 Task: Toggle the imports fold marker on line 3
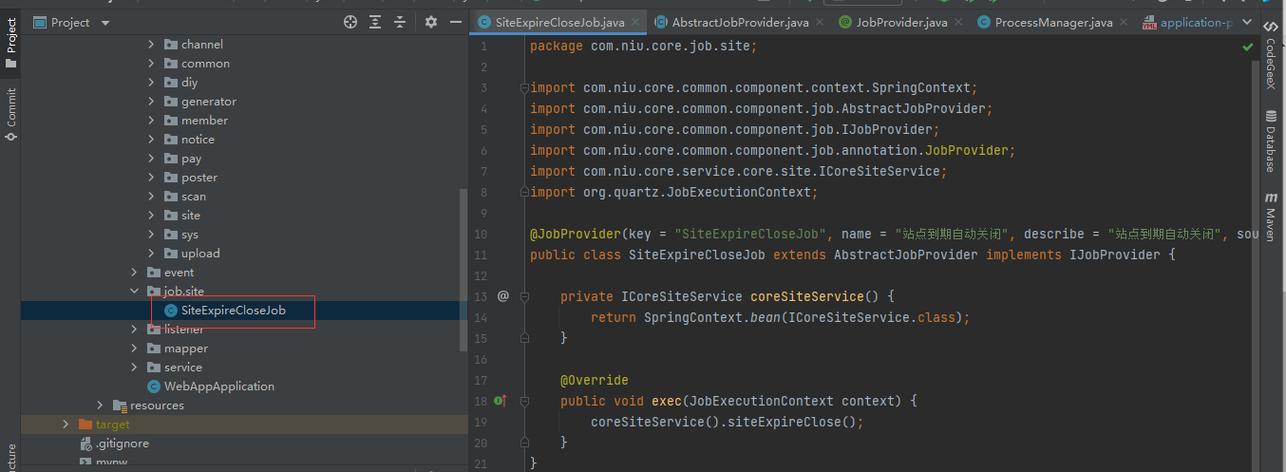pos(524,88)
